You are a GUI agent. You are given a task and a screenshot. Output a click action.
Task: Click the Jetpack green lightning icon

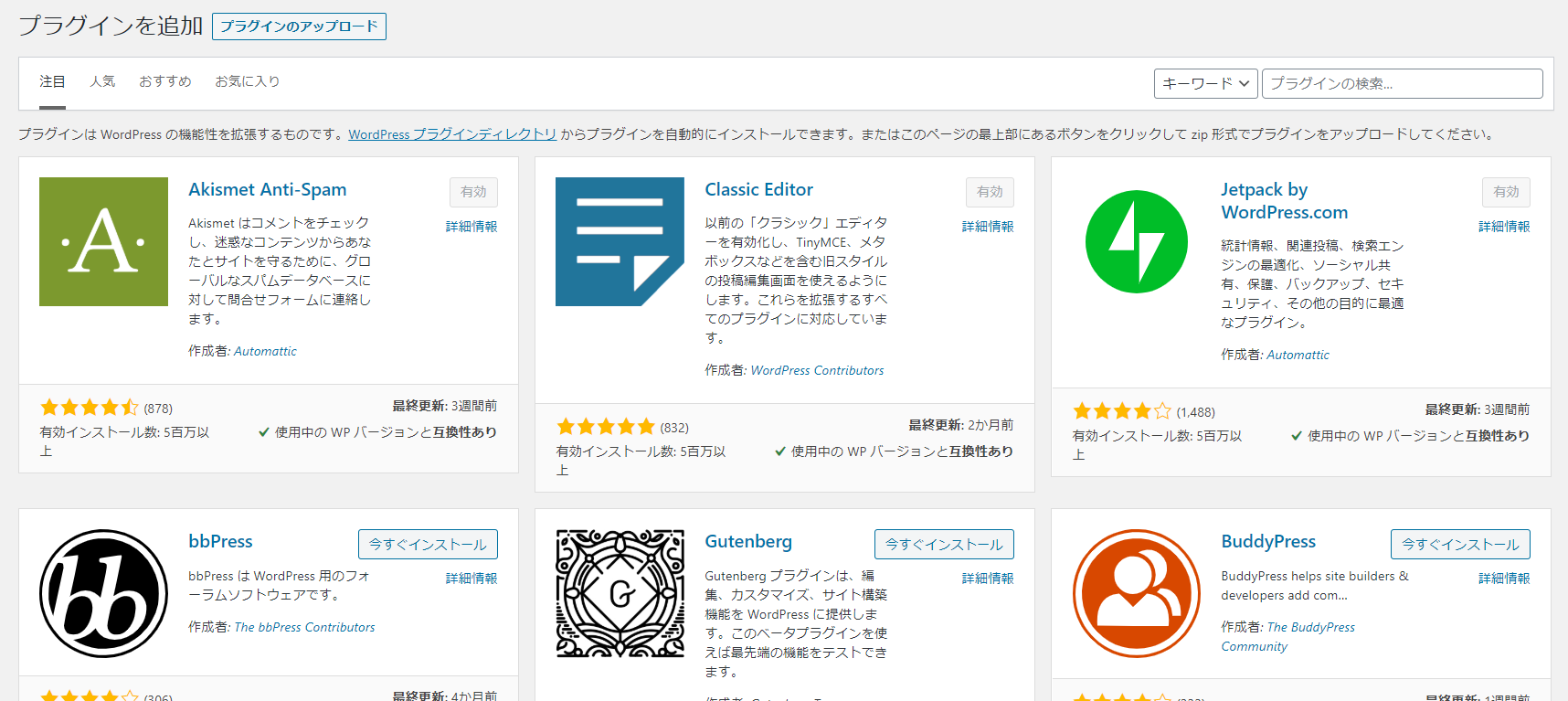point(1136,241)
